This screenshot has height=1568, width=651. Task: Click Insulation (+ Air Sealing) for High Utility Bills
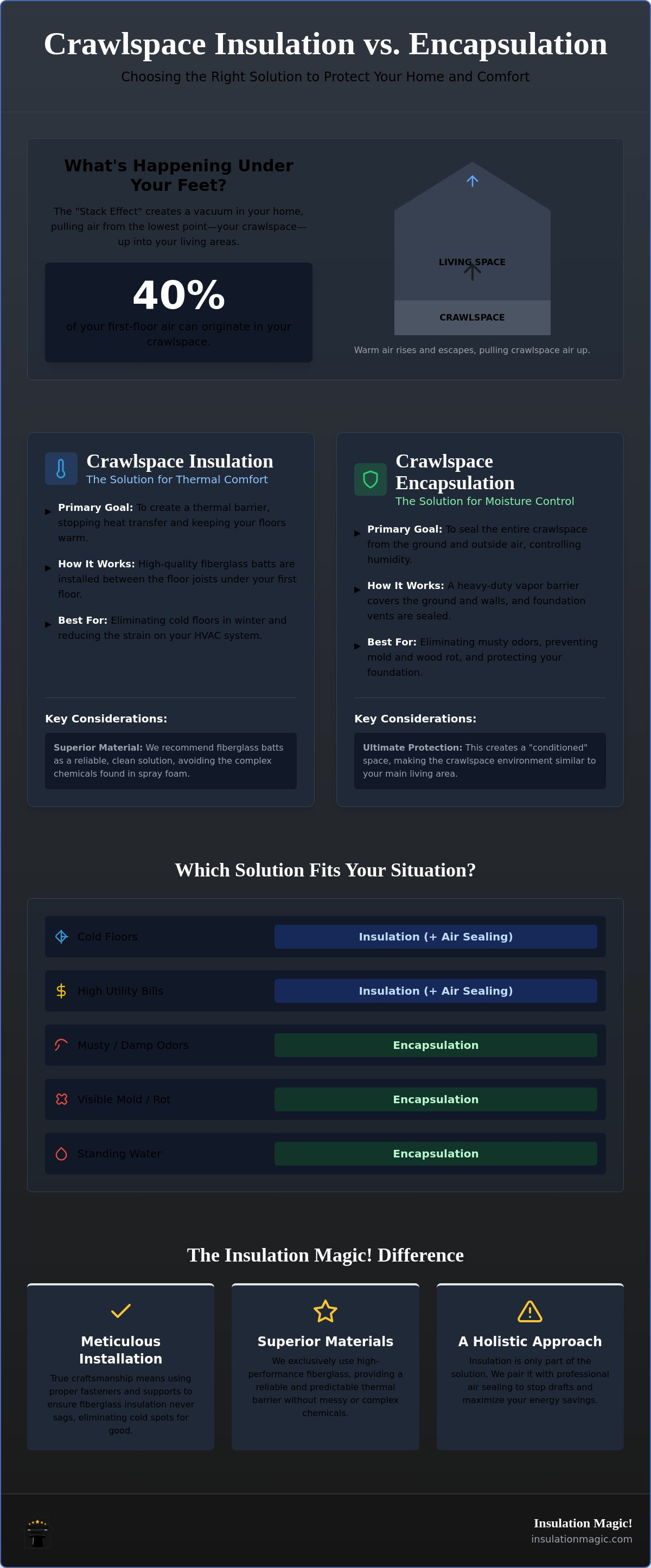(436, 990)
